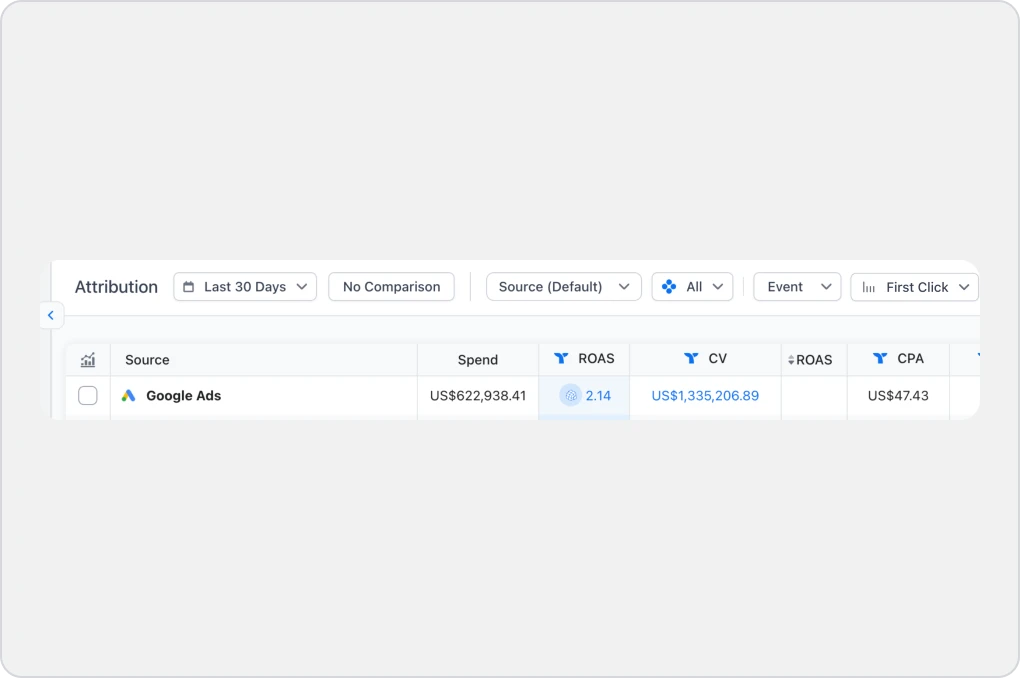Click the pixel icon in CV header

click(691, 358)
